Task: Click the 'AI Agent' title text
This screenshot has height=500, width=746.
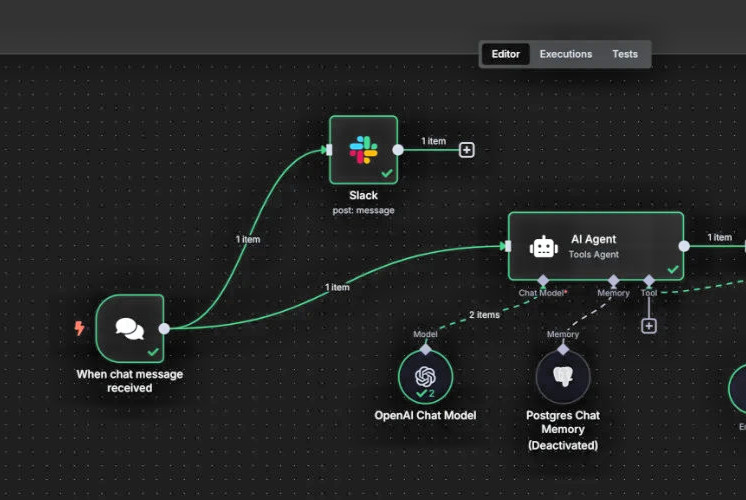Action: [x=594, y=239]
